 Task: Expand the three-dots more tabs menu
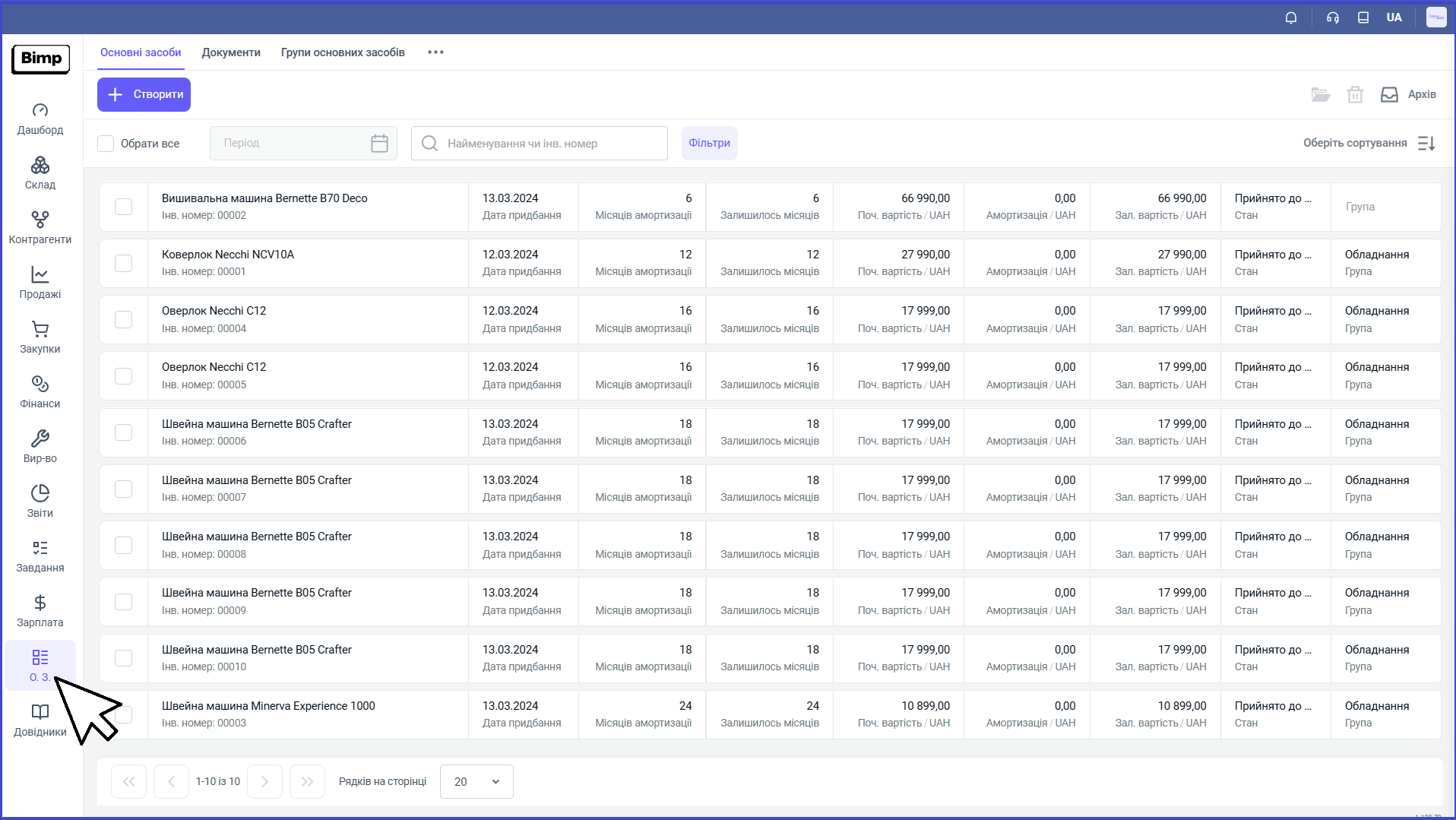[x=435, y=52]
